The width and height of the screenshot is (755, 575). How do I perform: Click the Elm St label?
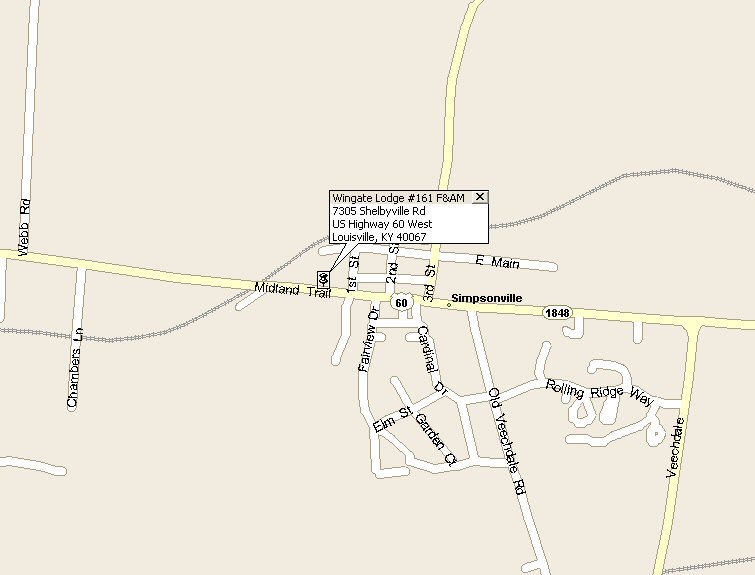pyautogui.click(x=393, y=419)
